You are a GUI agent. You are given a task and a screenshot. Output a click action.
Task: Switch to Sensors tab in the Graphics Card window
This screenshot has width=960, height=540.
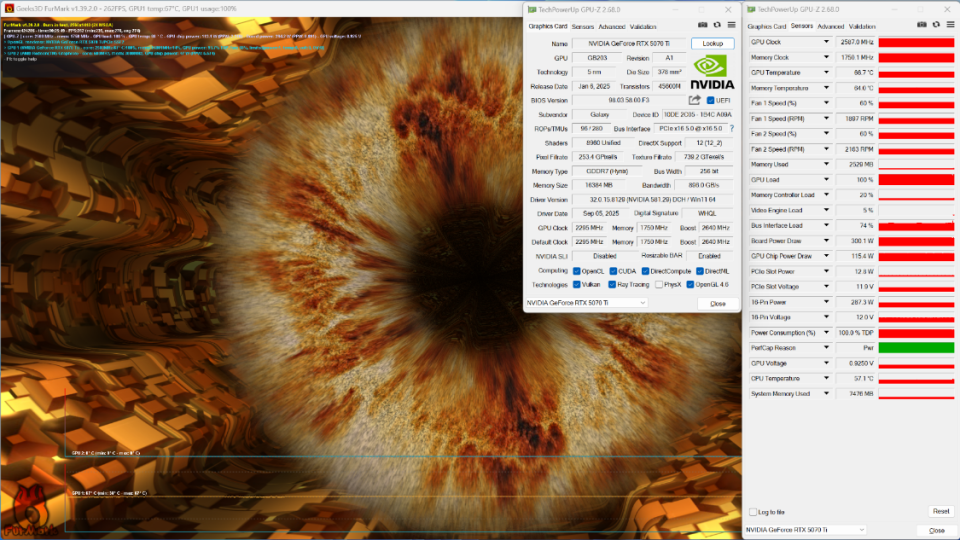583,27
